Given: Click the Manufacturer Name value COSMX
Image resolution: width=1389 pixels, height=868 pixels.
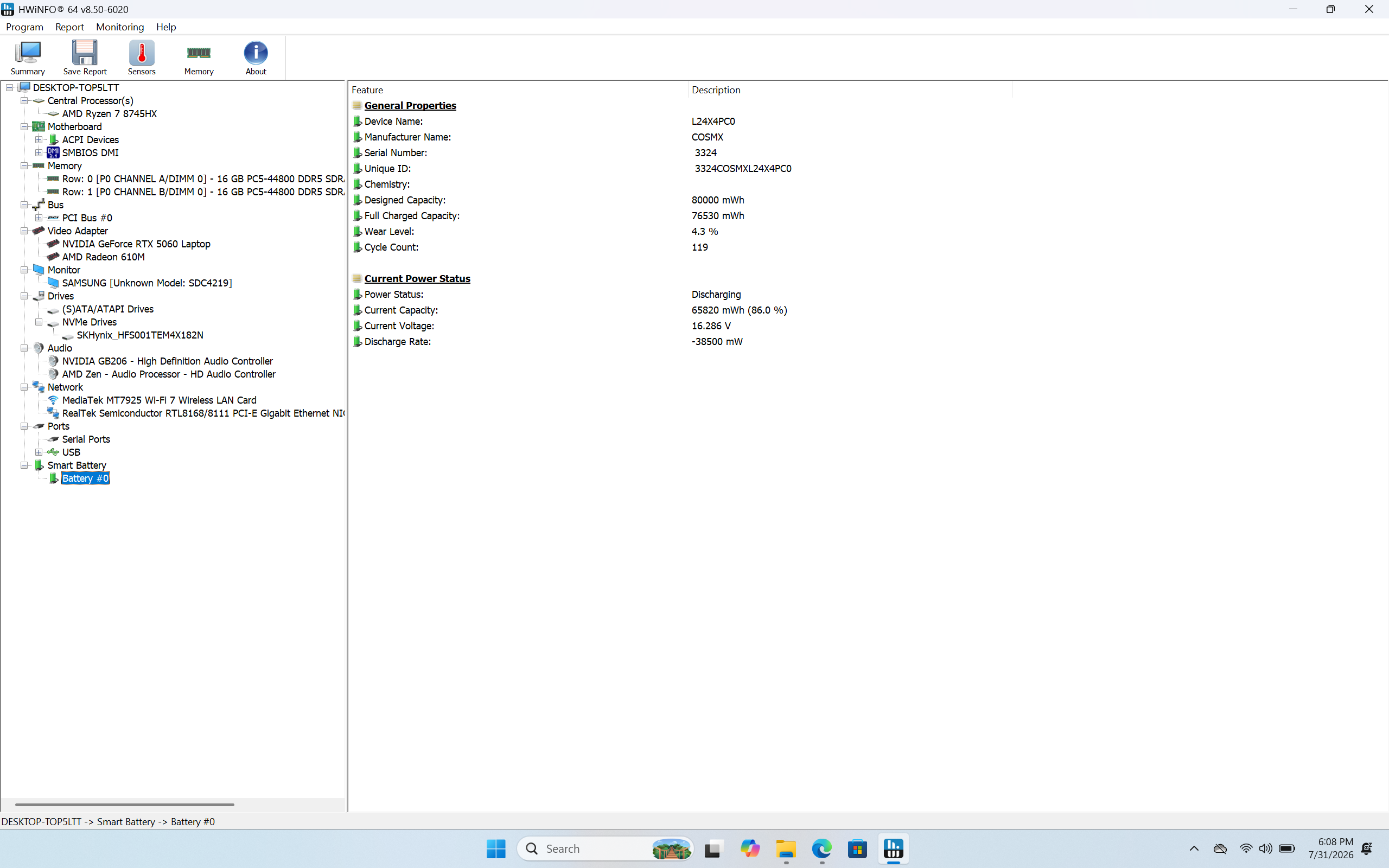Looking at the screenshot, I should point(707,137).
